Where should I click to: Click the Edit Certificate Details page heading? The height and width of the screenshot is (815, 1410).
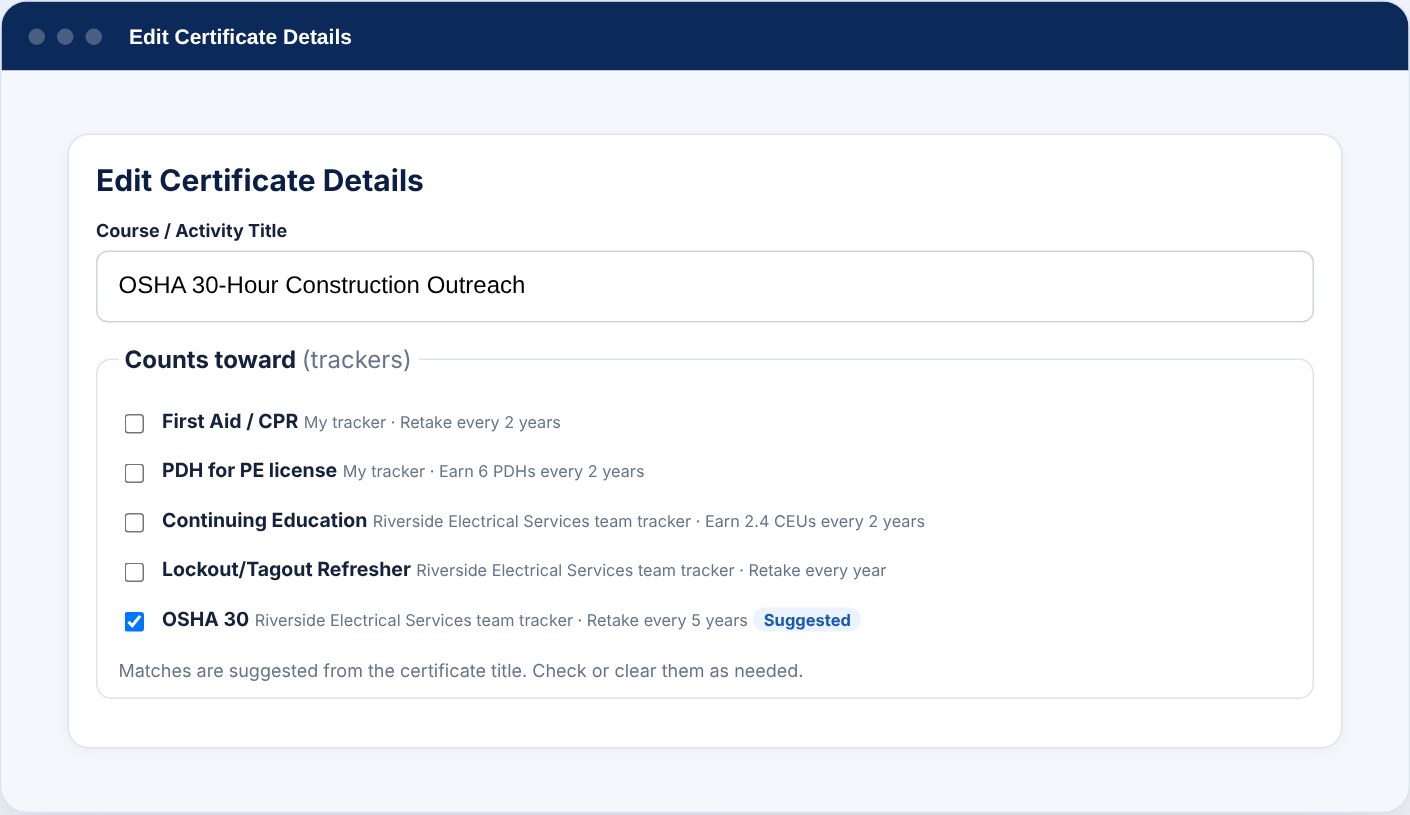(260, 181)
